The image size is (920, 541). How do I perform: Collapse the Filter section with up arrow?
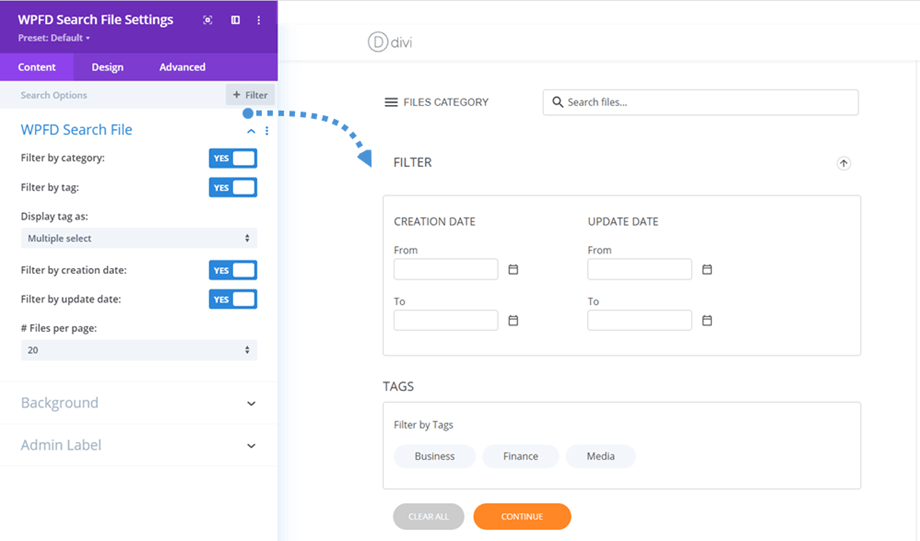(x=843, y=163)
